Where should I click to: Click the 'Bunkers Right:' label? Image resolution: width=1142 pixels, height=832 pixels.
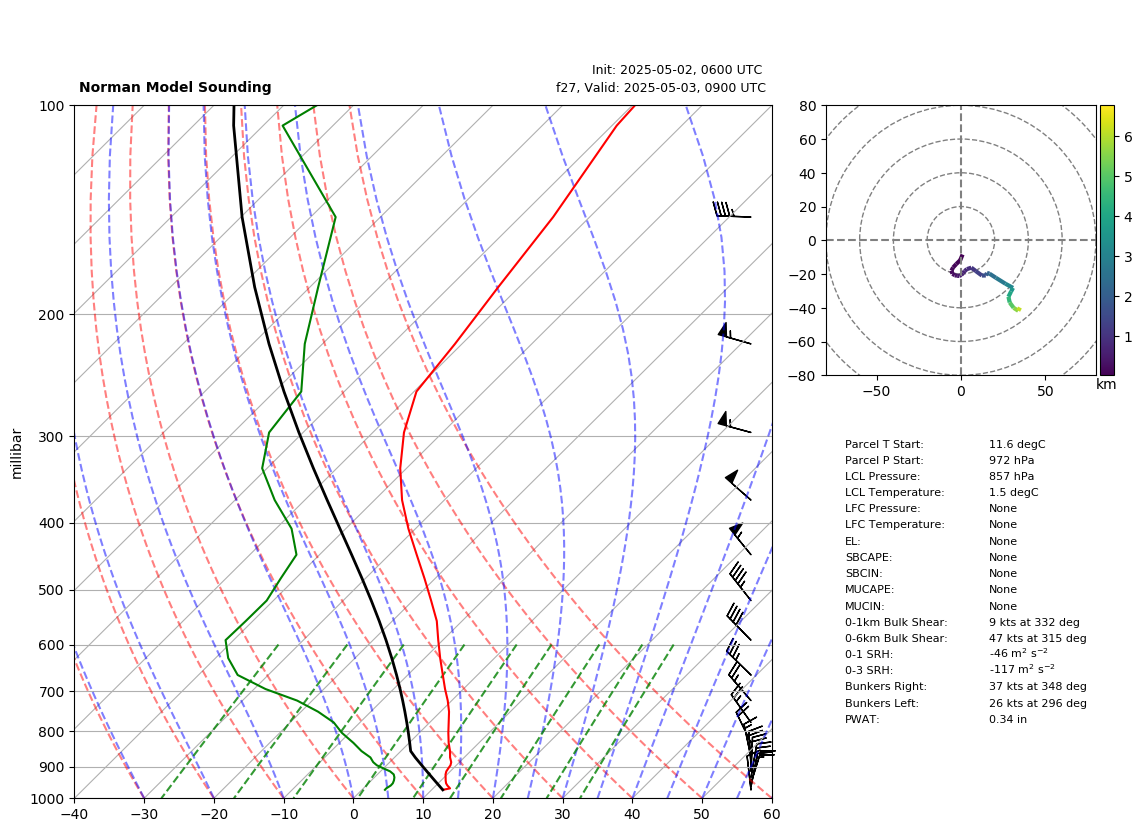click(x=886, y=686)
